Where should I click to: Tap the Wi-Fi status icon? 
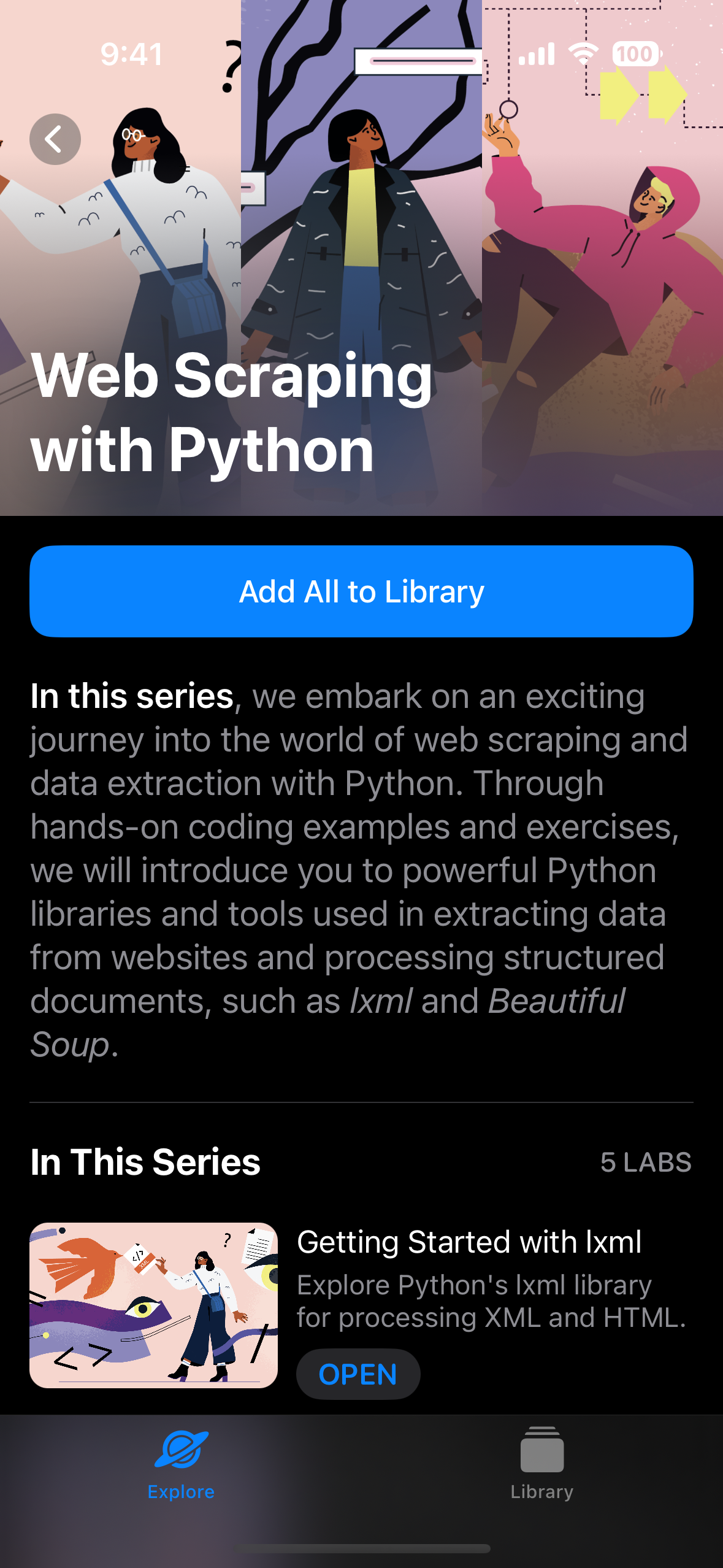583,54
